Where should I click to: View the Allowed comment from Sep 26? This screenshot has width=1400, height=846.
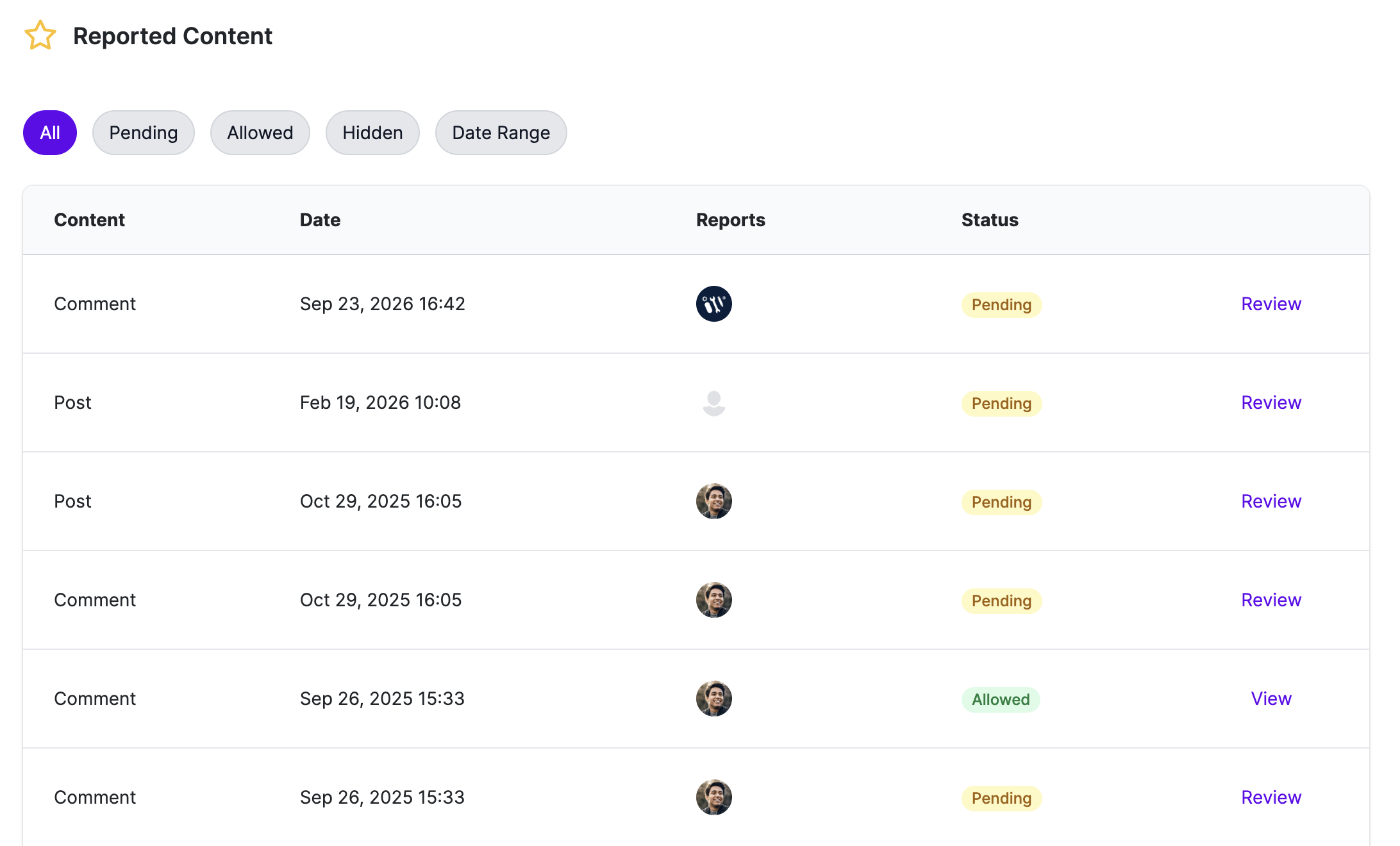tap(1271, 699)
